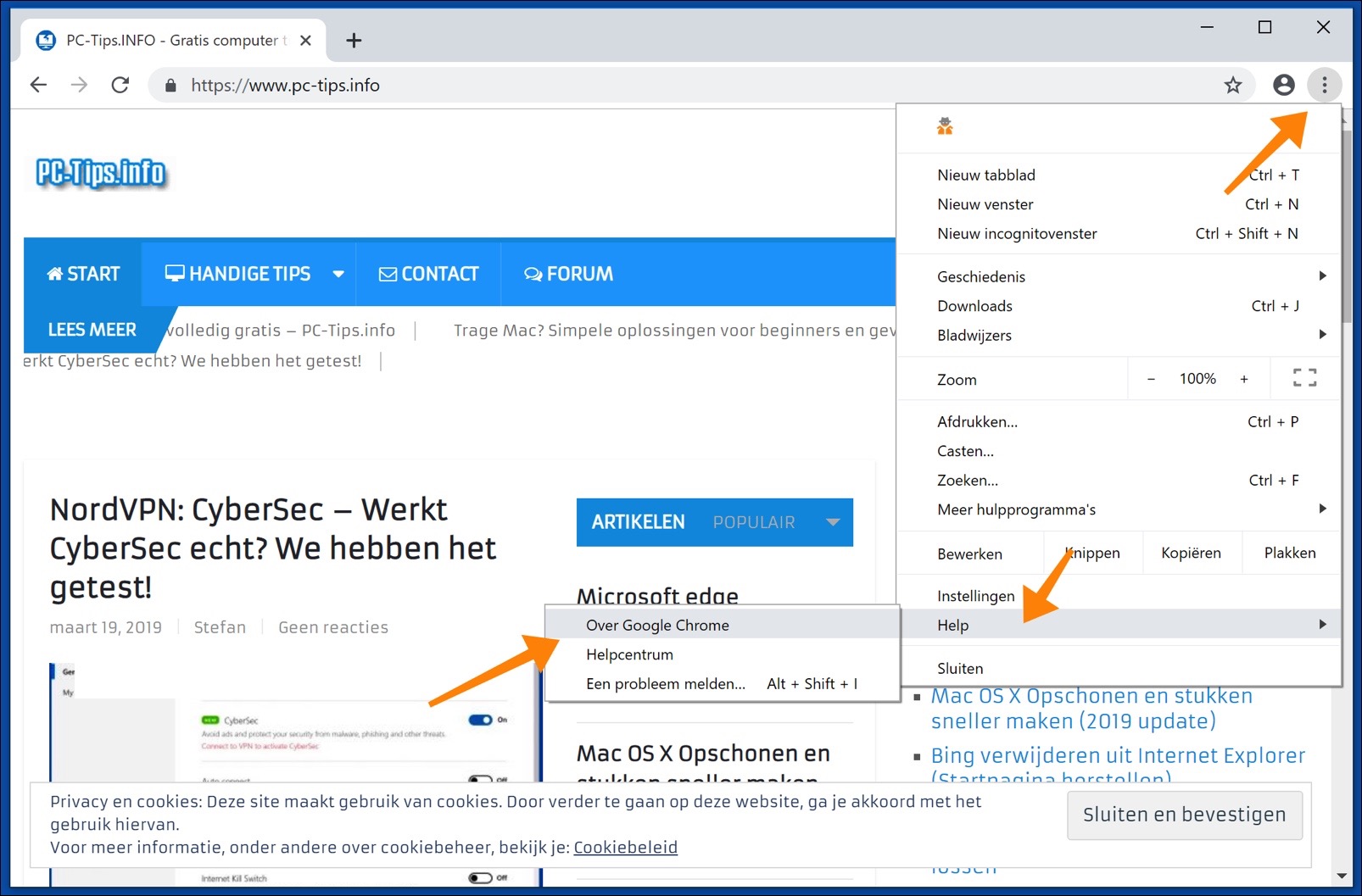Open Downloads from Chrome menu
1362x896 pixels.
1119,306
